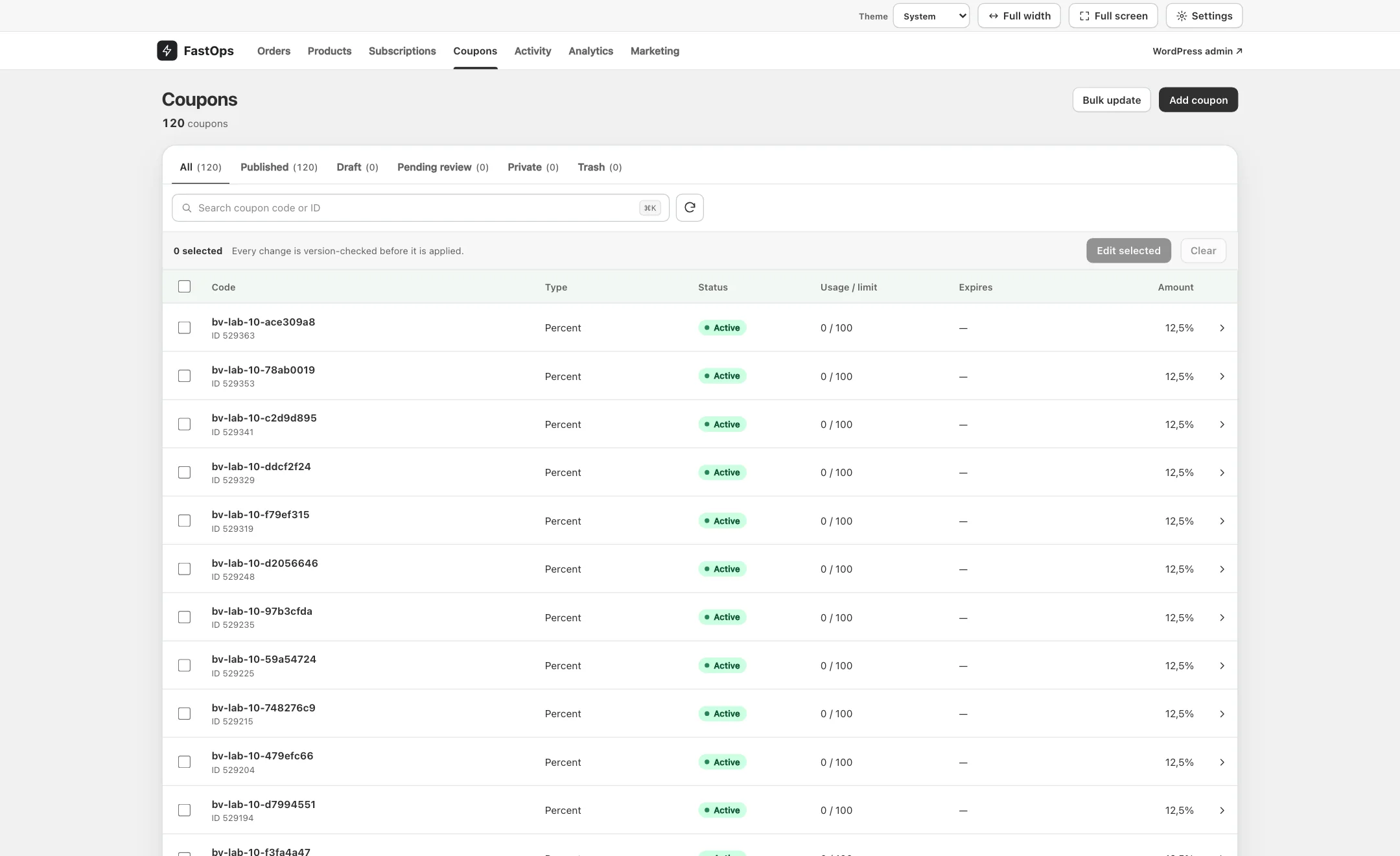This screenshot has width=1400, height=856.
Task: Click the Code column header
Action: (224, 287)
